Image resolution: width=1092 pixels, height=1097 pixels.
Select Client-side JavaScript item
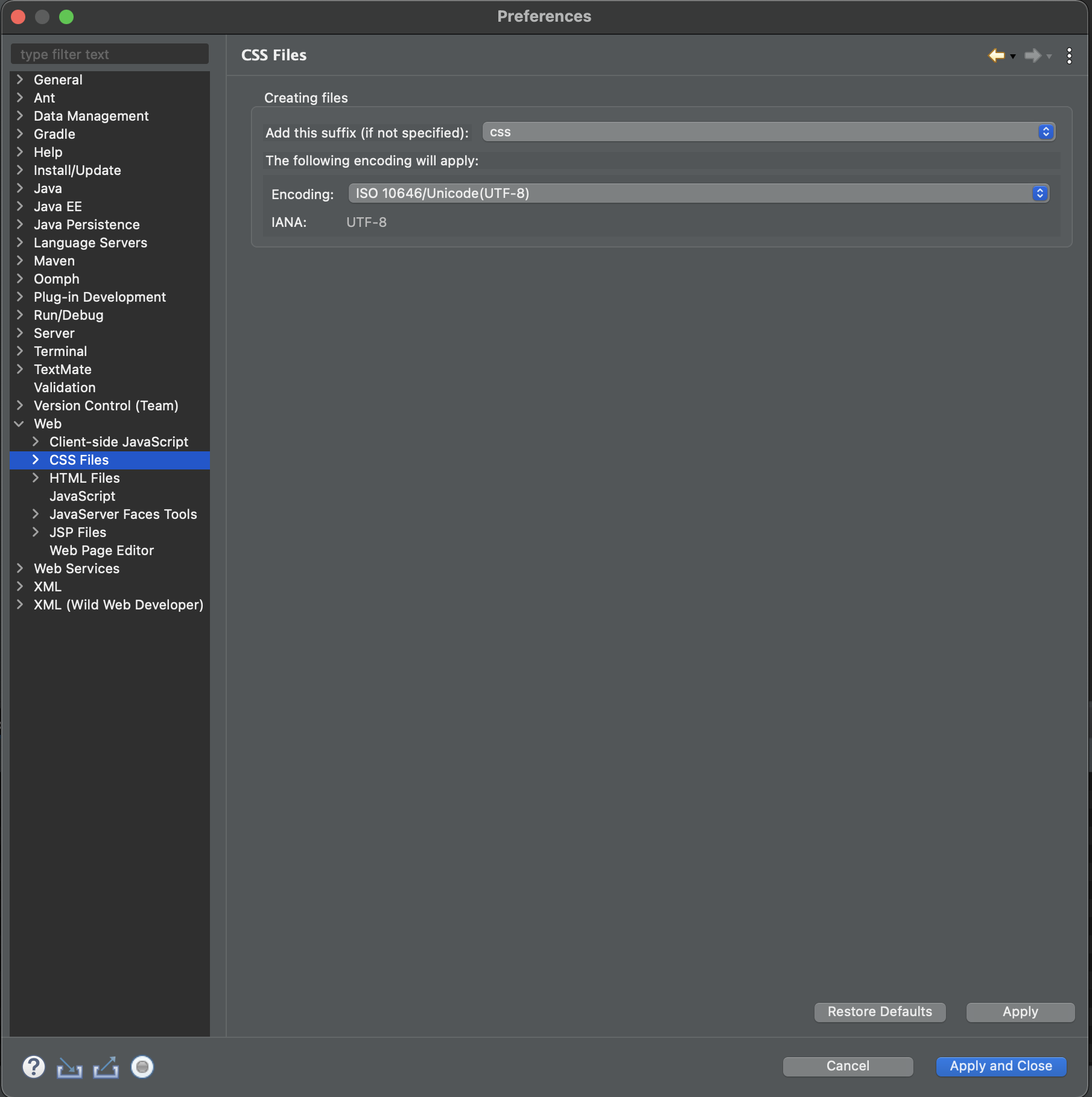119,442
